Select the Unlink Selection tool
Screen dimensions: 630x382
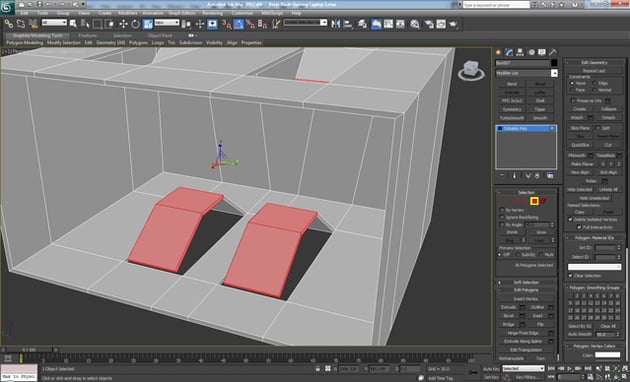click(20, 24)
